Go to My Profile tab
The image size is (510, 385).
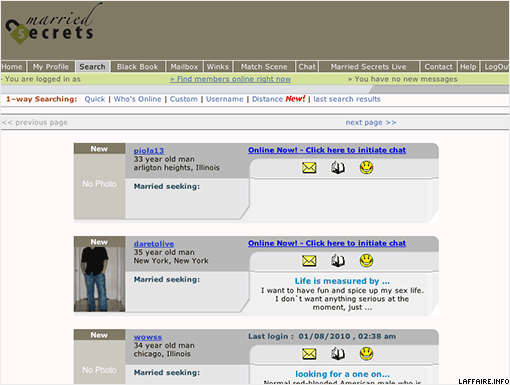tap(51, 67)
